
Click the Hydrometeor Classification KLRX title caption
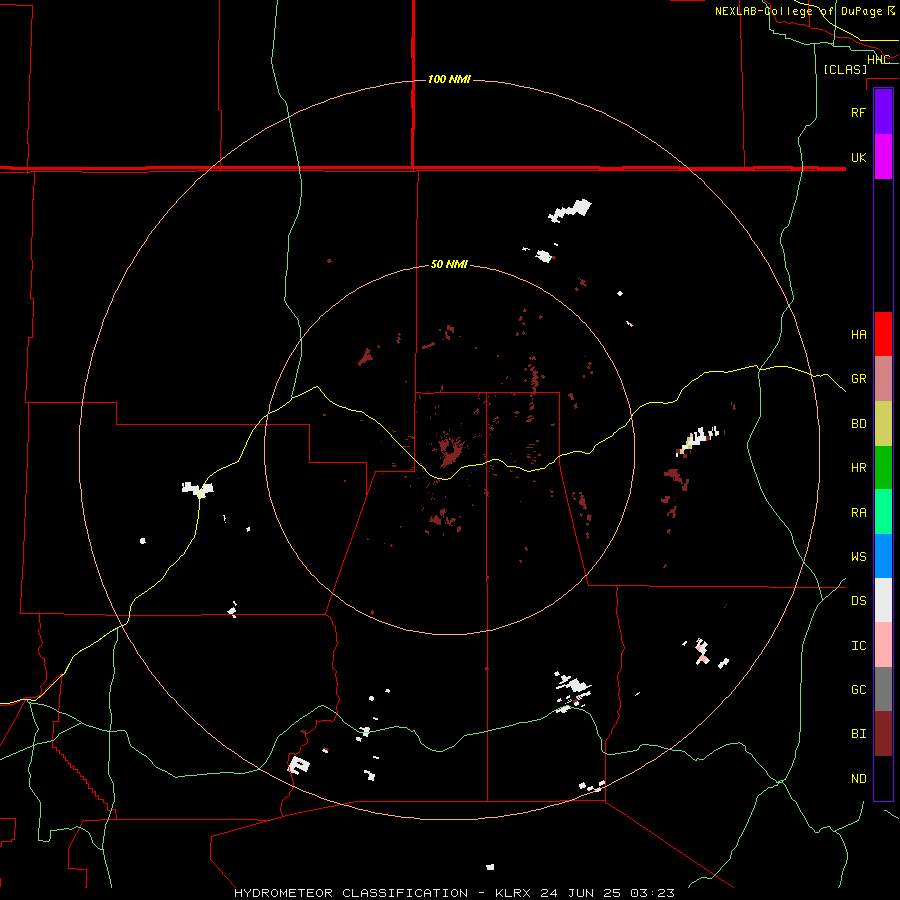coord(454,893)
